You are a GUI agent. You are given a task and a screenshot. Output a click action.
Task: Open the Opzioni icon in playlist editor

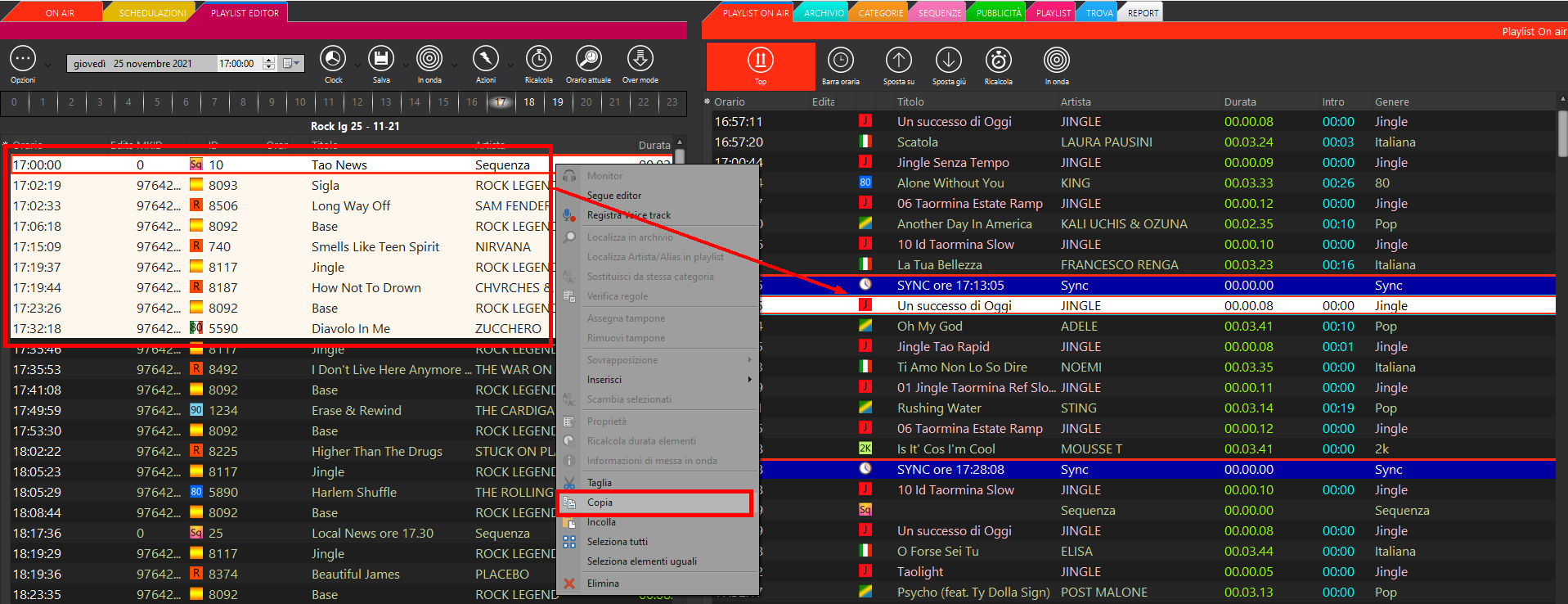(x=23, y=59)
